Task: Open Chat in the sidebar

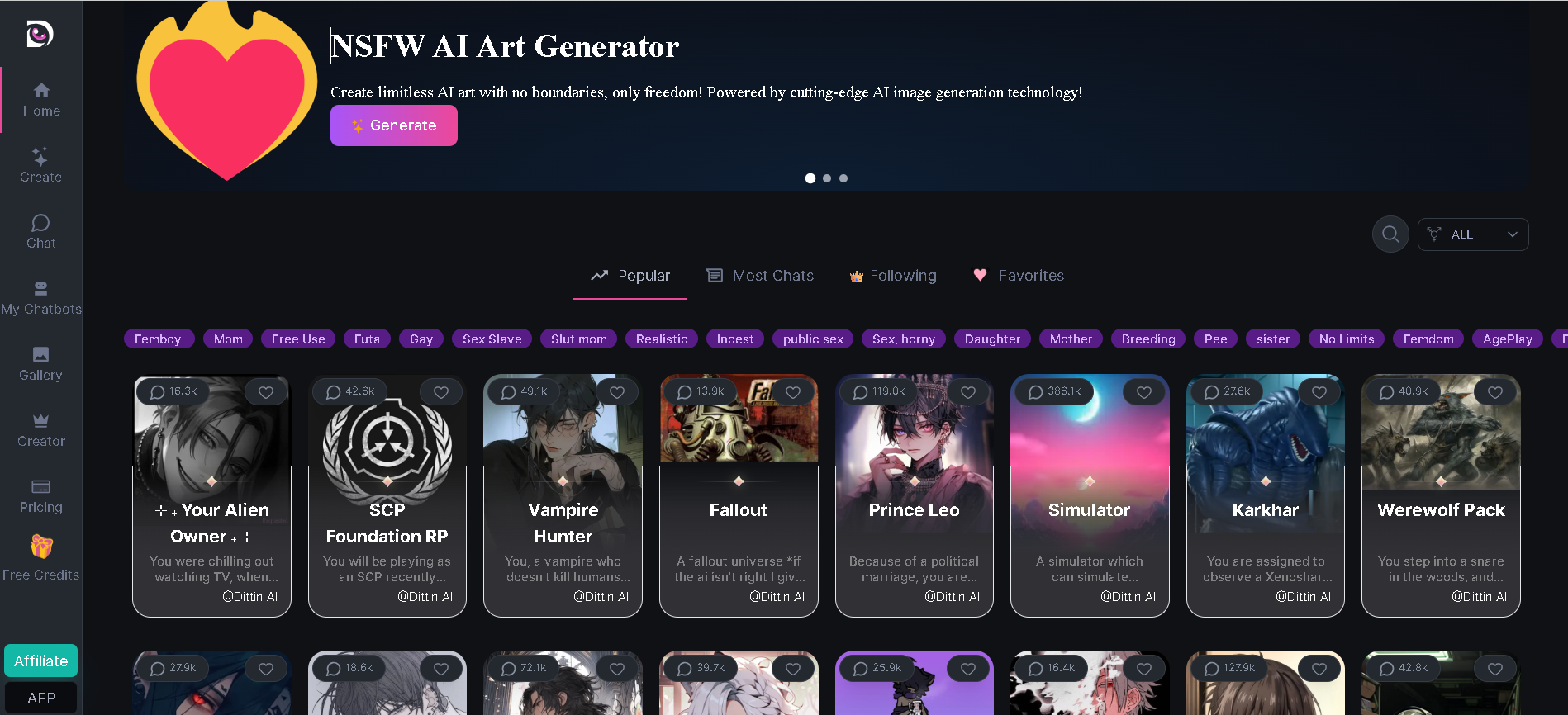Action: pos(40,231)
